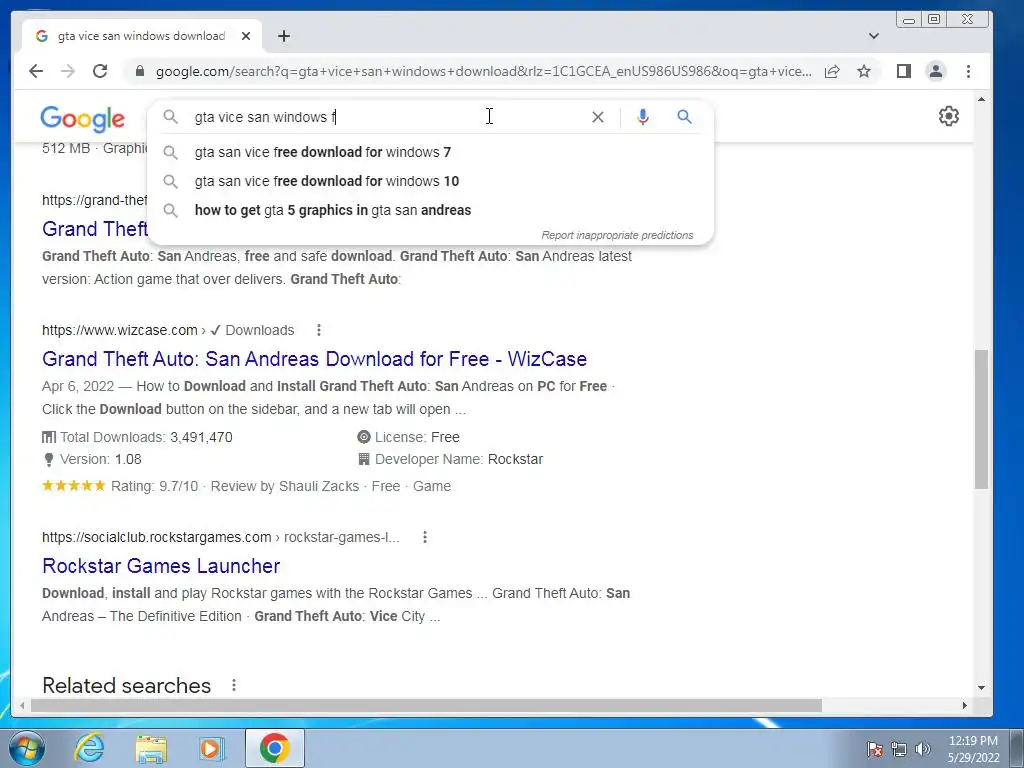Open options for wizcase result
Image resolution: width=1024 pixels, height=768 pixels.
319,330
